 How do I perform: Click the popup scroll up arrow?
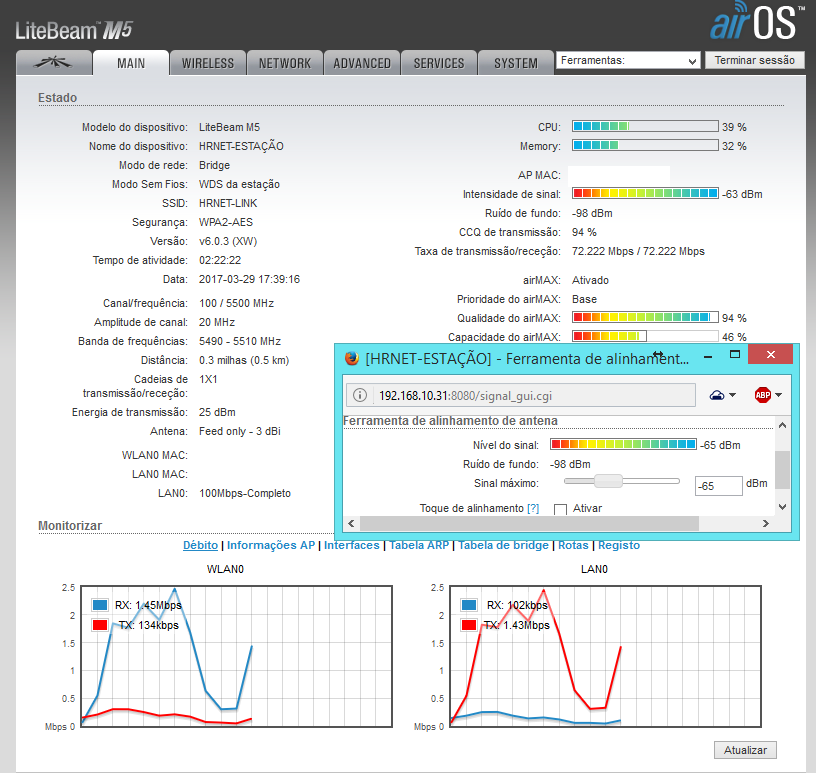(x=782, y=425)
